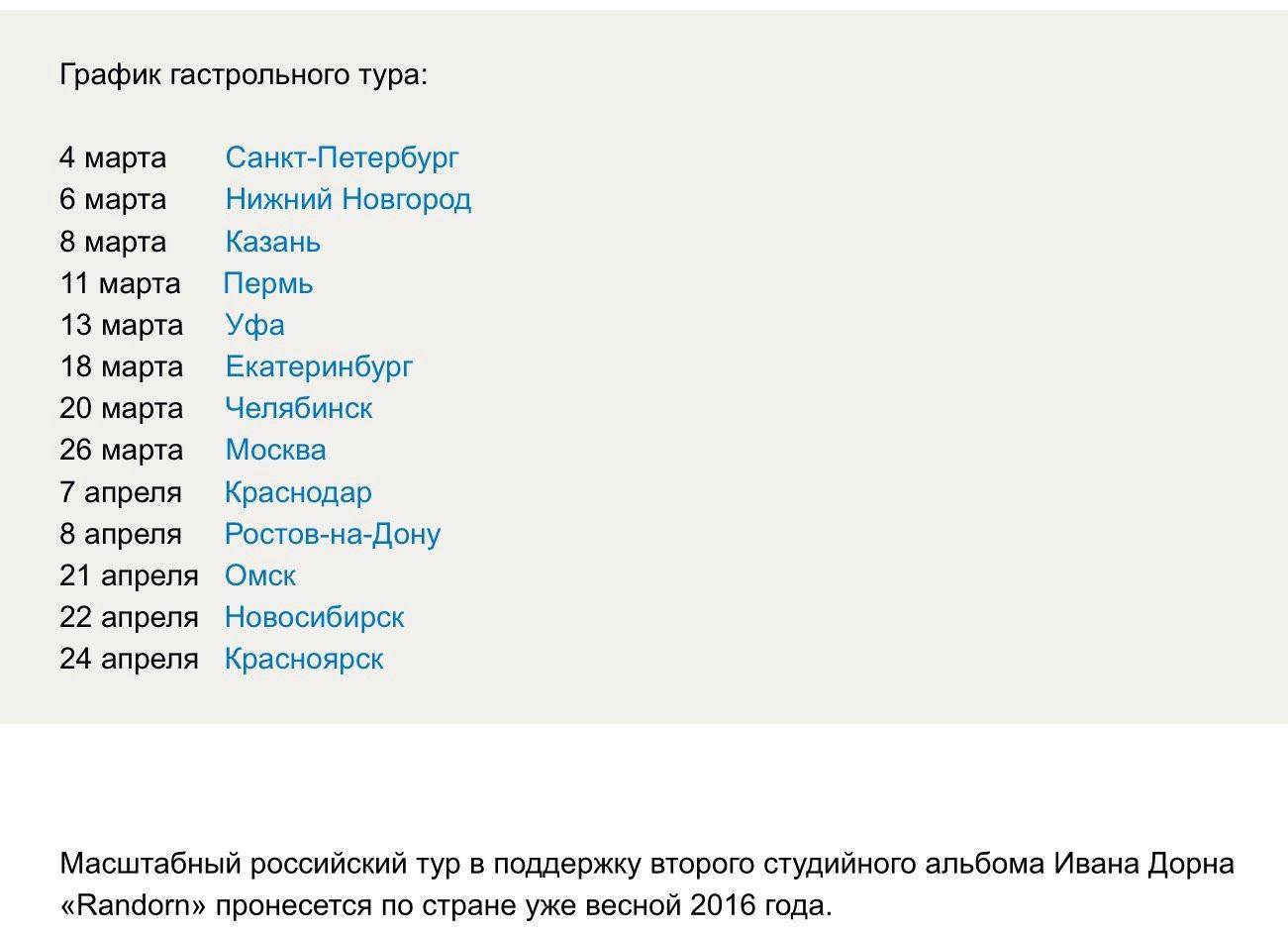Screen dimensions: 1288x936
Task: Click the paragraph mentioning «Randorn»
Action: pos(646,884)
